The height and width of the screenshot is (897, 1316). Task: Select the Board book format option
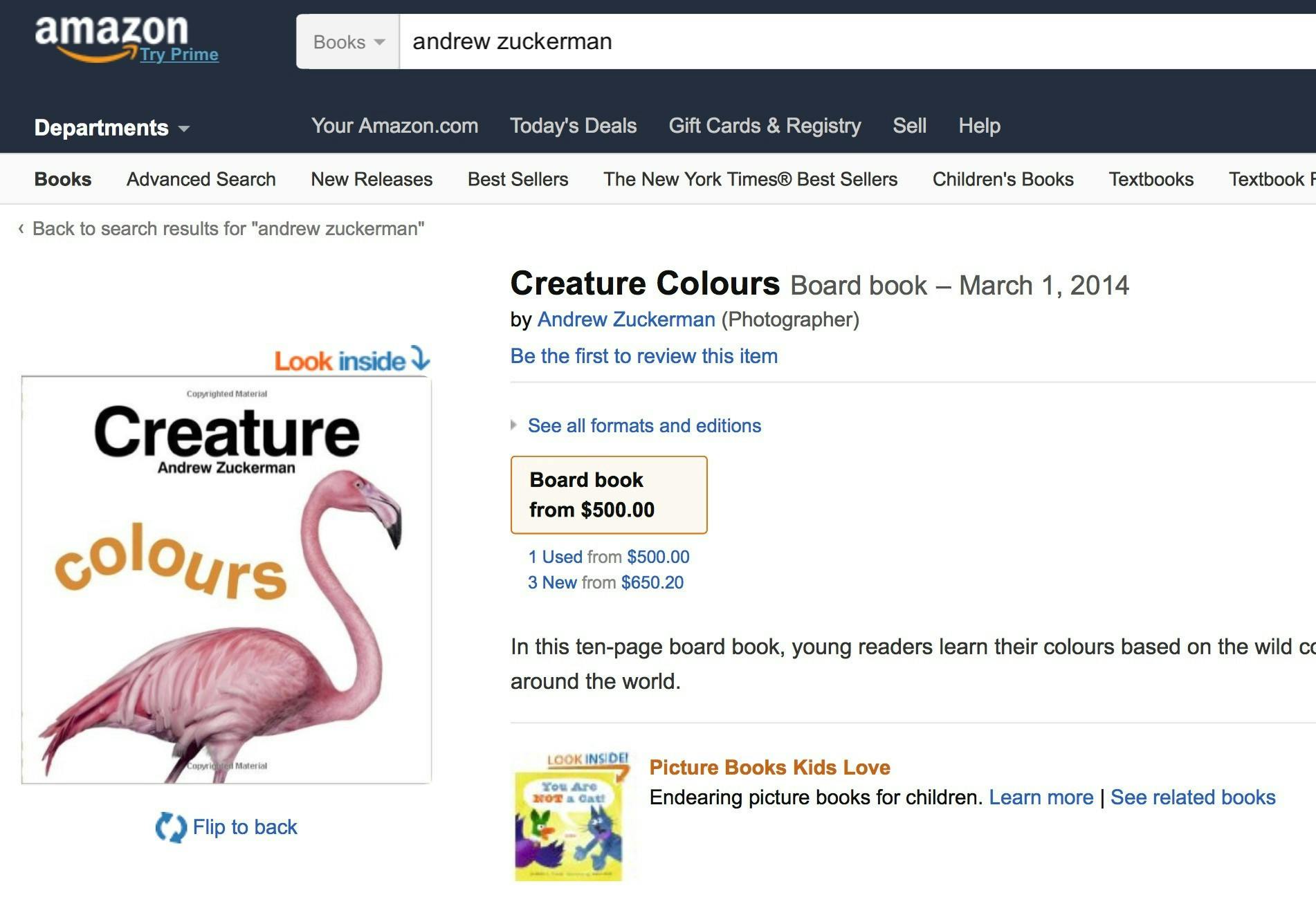click(608, 494)
